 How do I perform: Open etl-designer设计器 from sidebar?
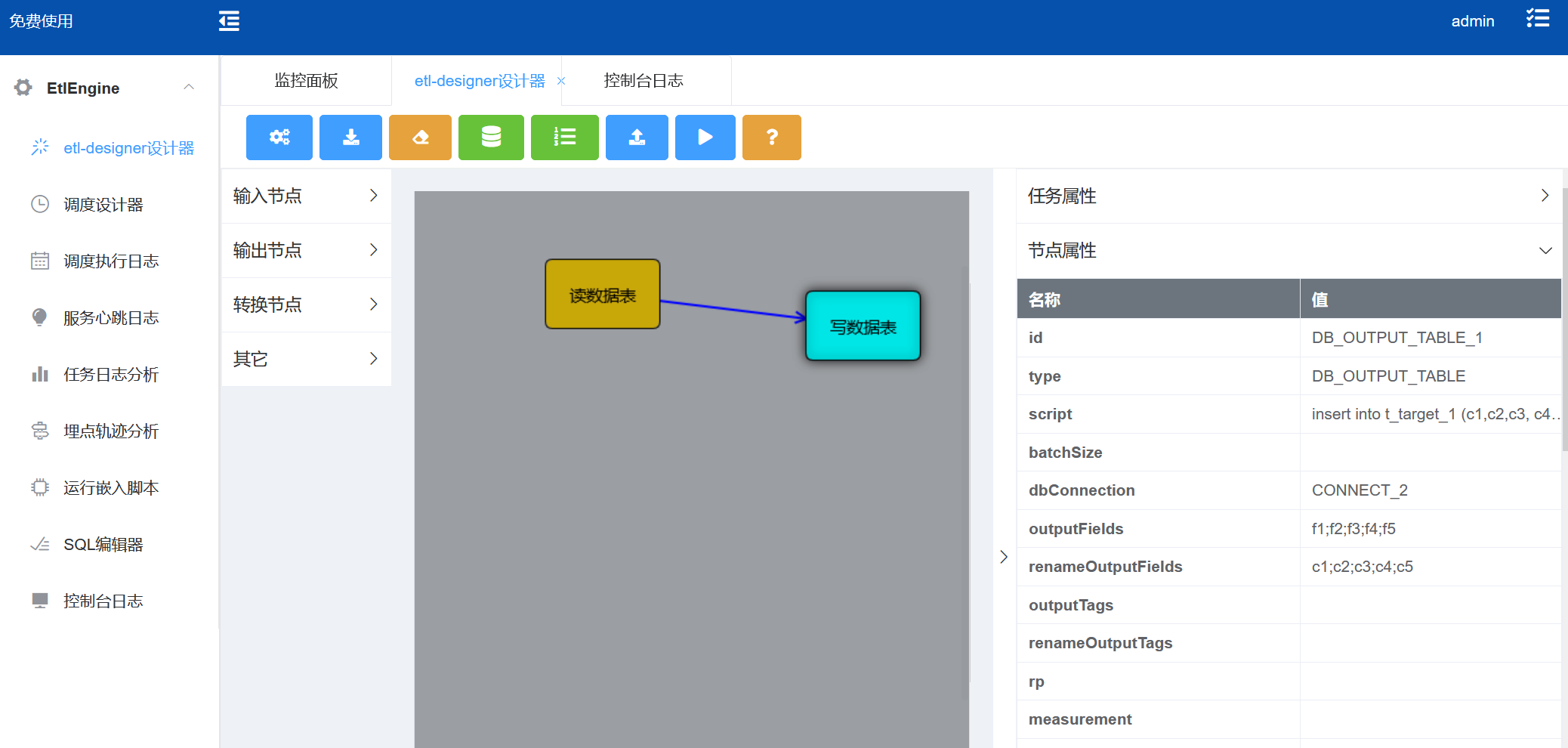tap(129, 147)
